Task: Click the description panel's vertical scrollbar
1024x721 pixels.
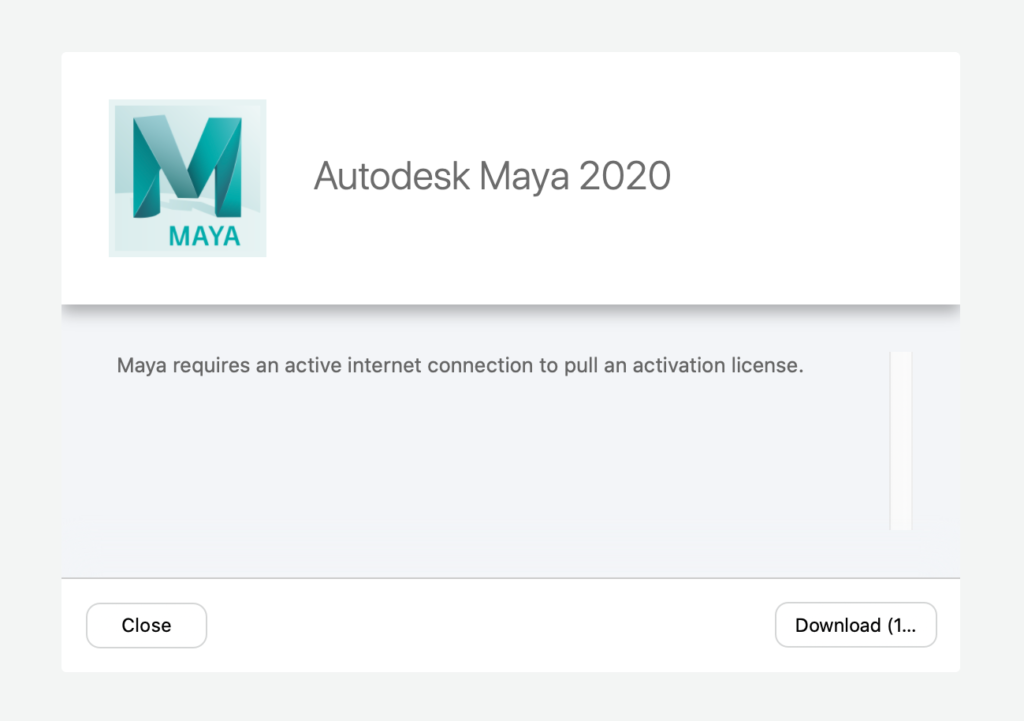Action: (x=901, y=441)
